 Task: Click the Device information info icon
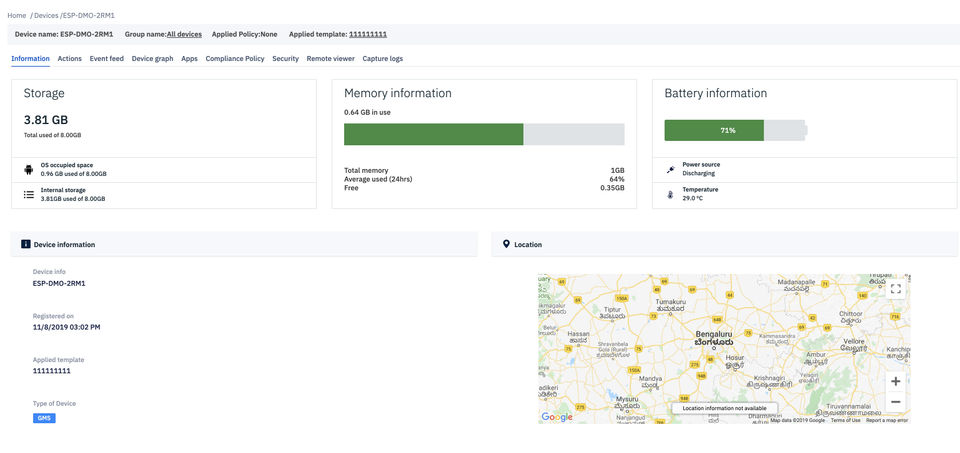[26, 244]
